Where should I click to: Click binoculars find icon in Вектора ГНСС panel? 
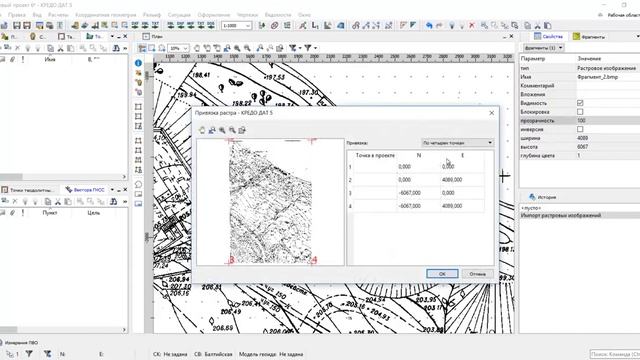[114, 202]
